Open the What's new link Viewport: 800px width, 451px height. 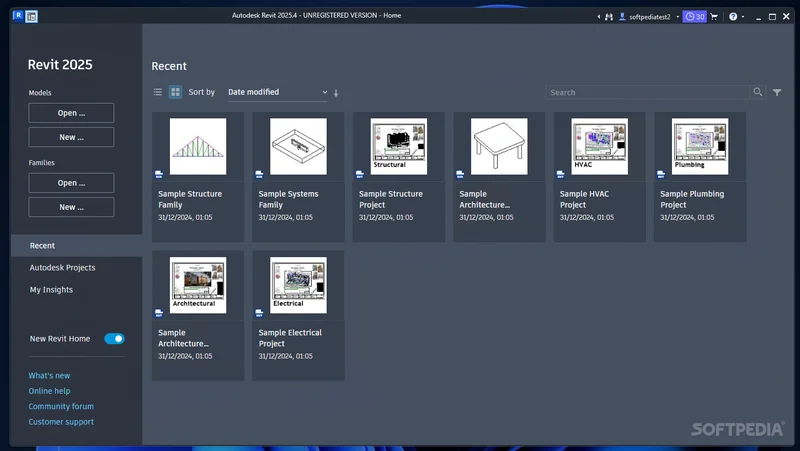(49, 375)
